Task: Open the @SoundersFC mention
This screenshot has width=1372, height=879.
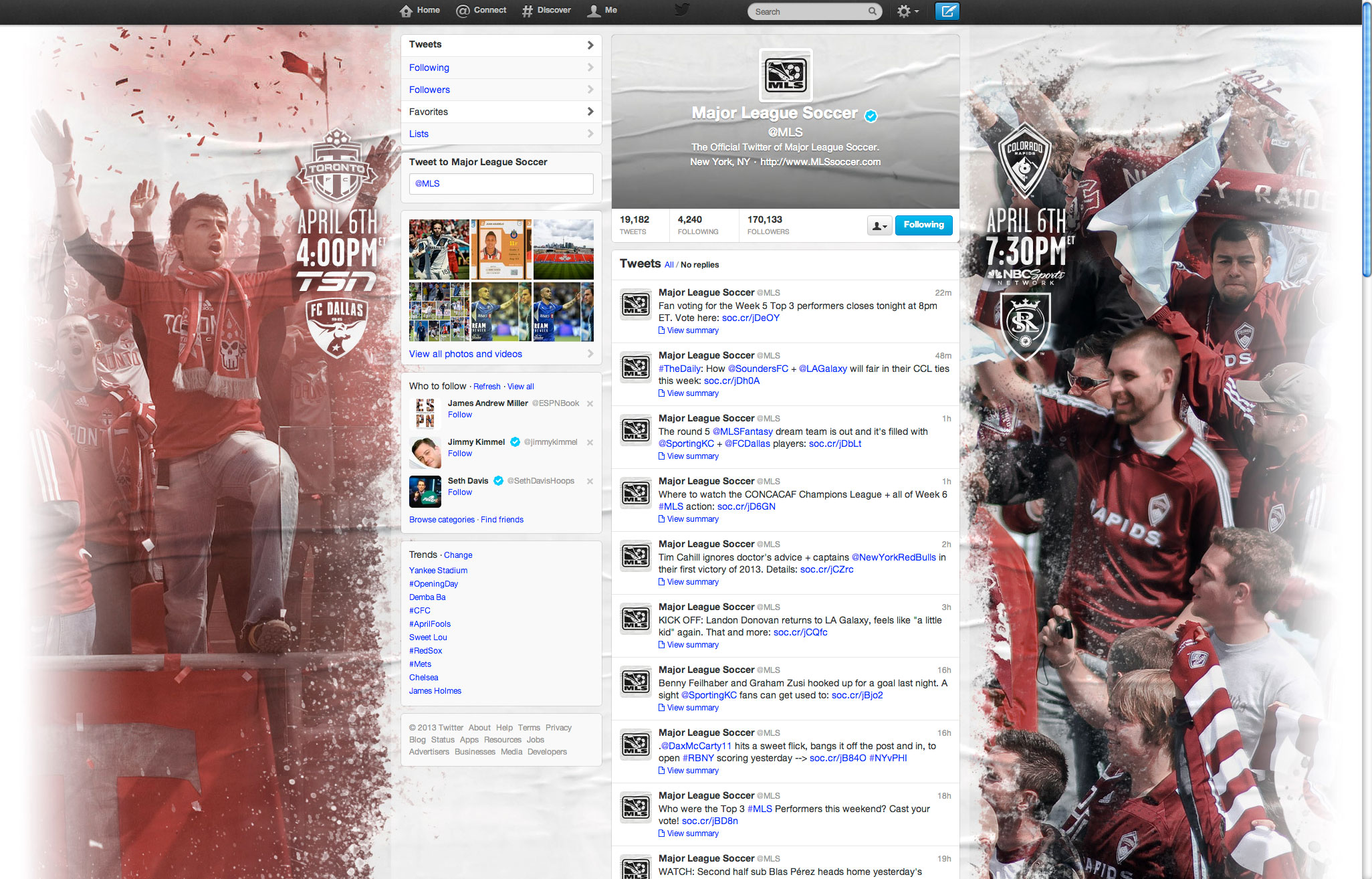Action: pos(758,369)
